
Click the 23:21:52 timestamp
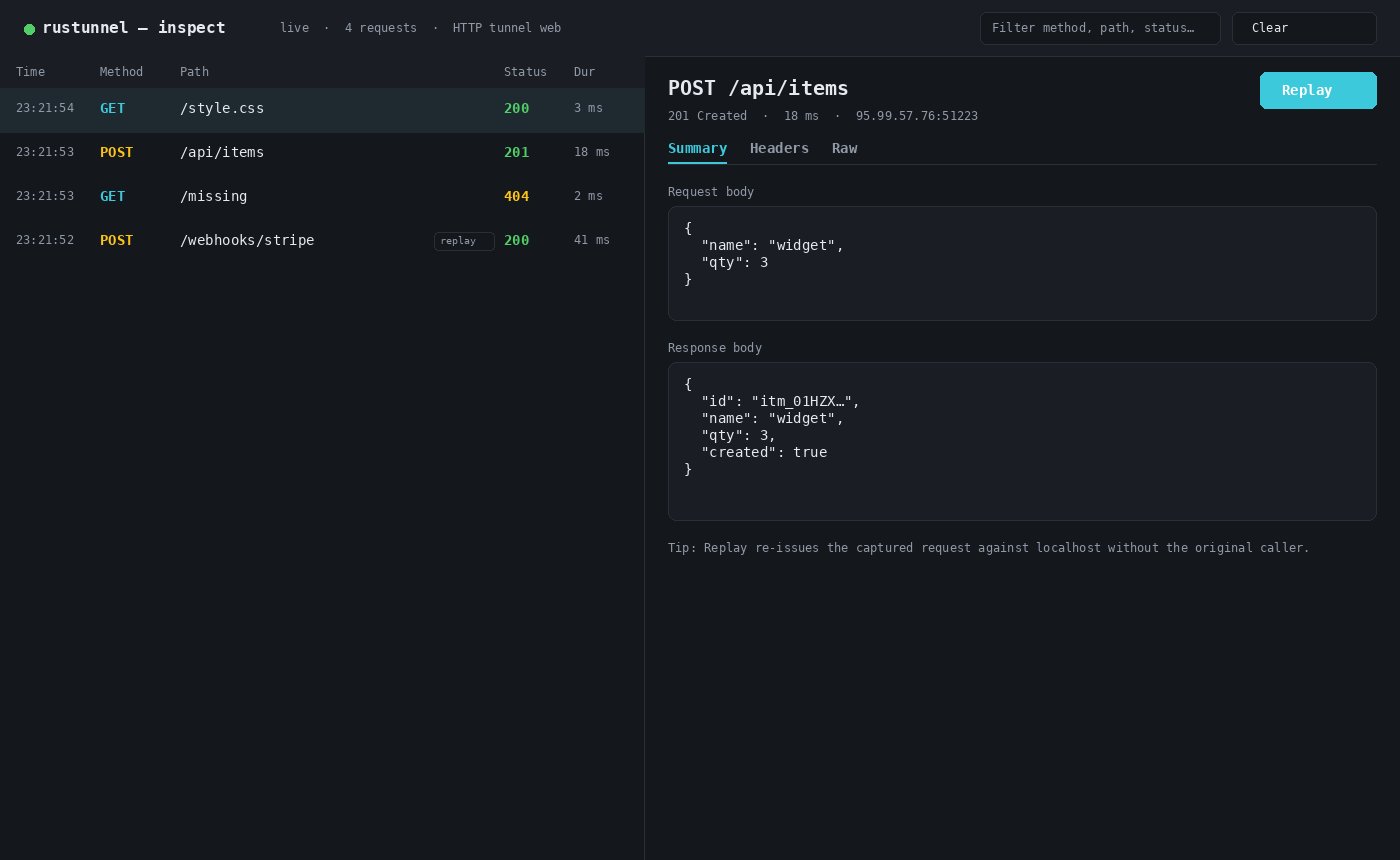click(45, 241)
